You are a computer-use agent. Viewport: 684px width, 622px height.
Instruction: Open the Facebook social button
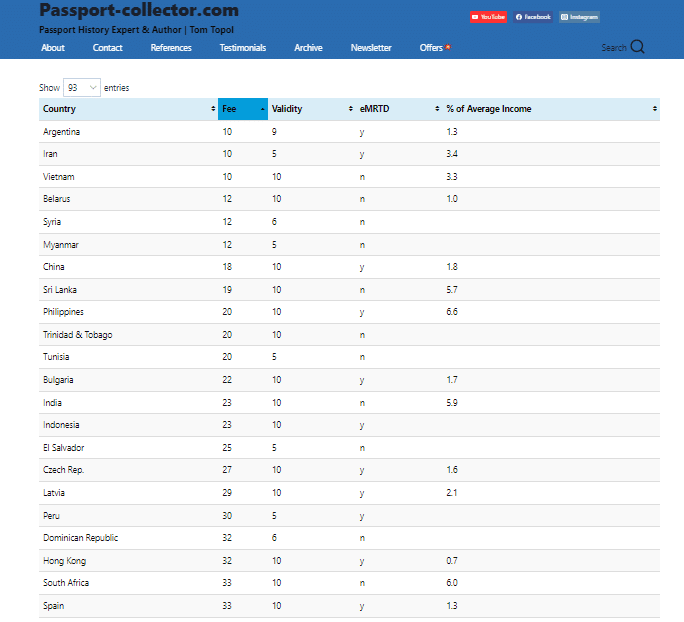tap(533, 17)
